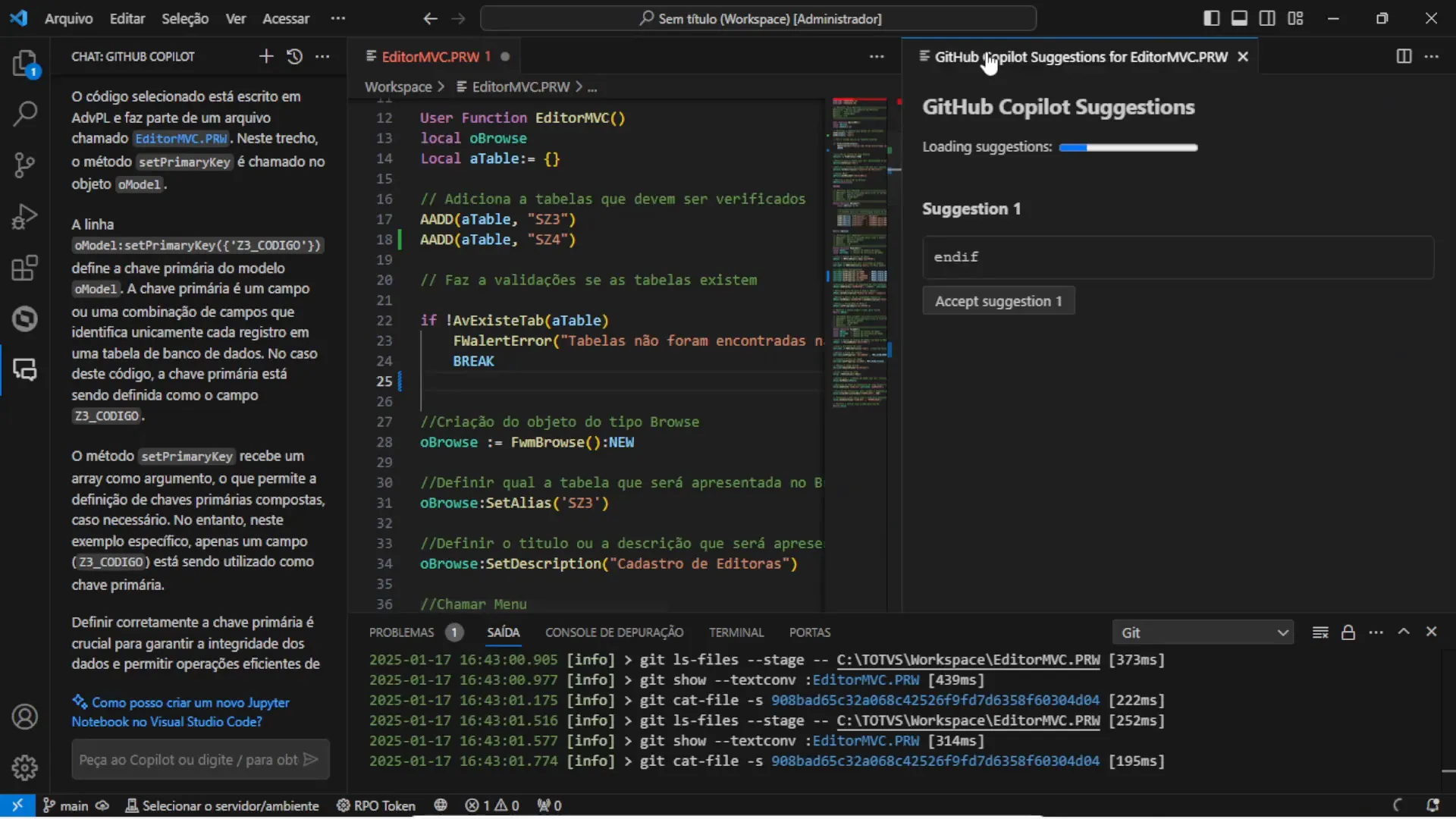
Task: Toggle secondary side bar visibility
Action: pos(1267,18)
